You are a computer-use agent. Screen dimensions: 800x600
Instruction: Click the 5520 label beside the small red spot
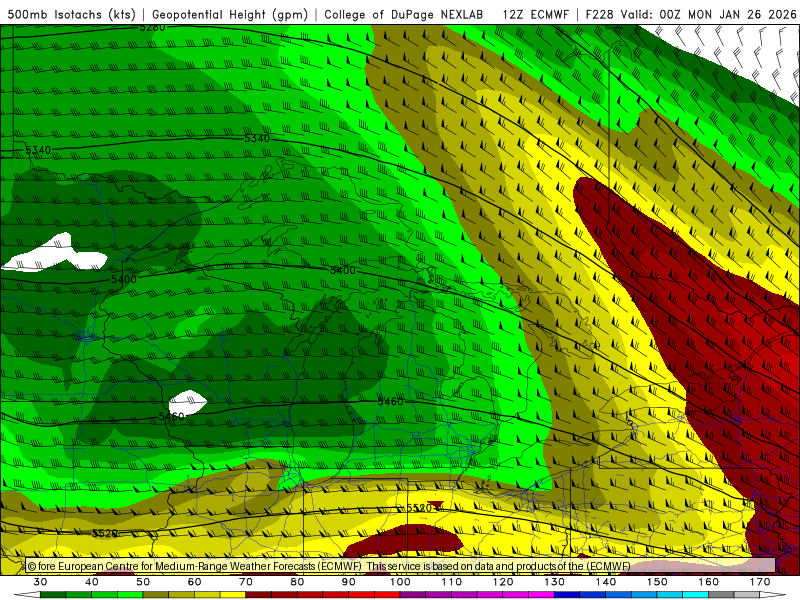pos(419,508)
